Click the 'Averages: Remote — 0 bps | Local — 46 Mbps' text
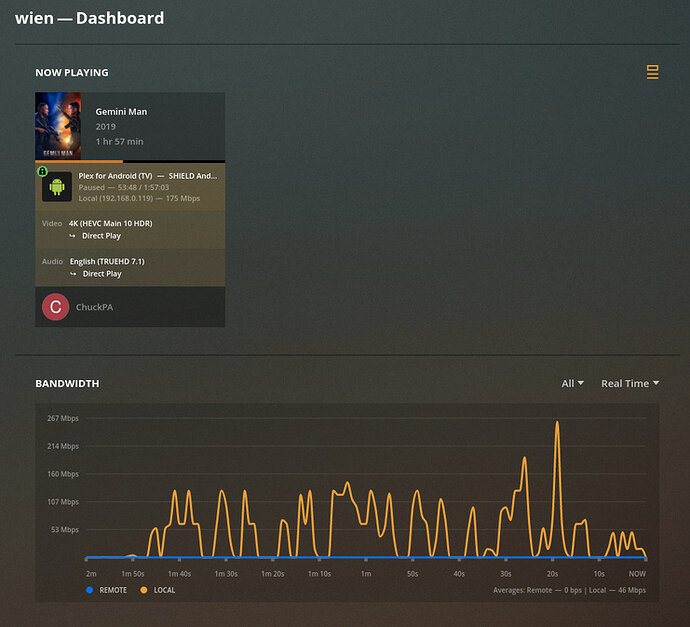 pos(569,590)
